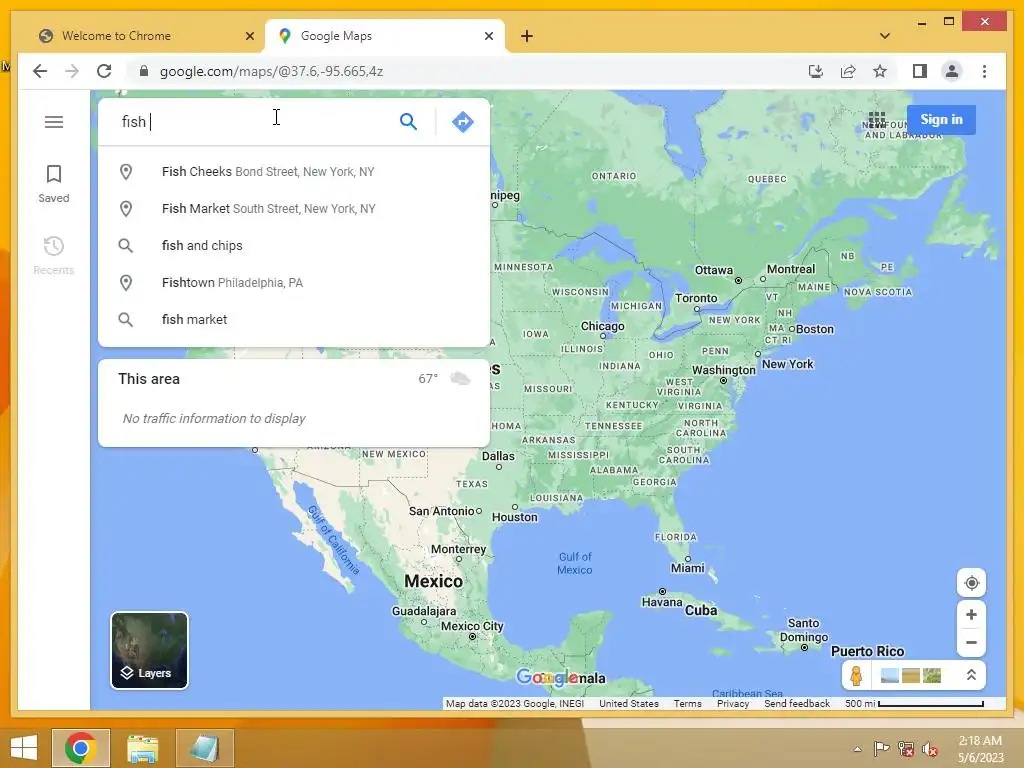Zoom in with the plus button
The width and height of the screenshot is (1024, 768).
click(x=971, y=615)
